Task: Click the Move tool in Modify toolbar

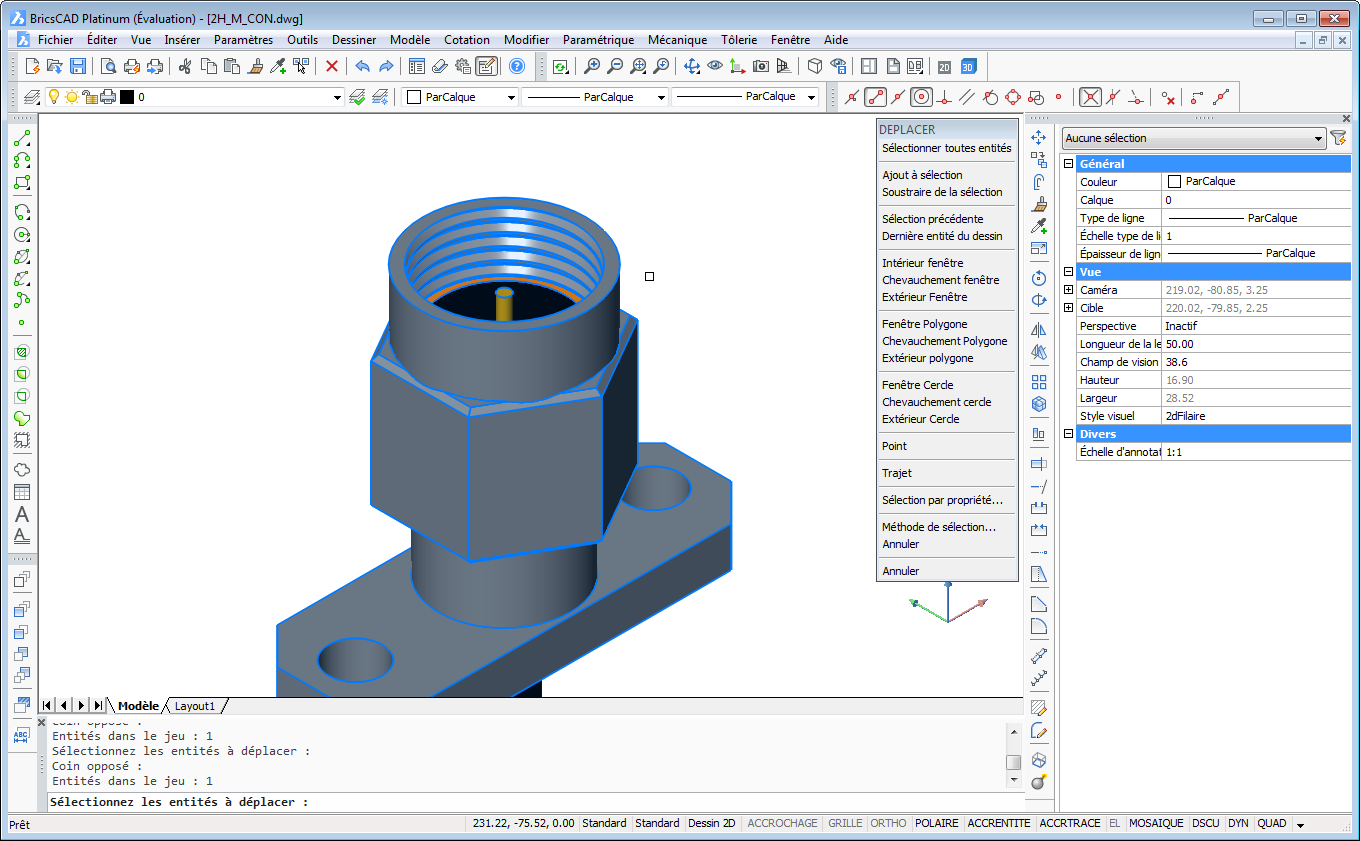Action: 1039,137
